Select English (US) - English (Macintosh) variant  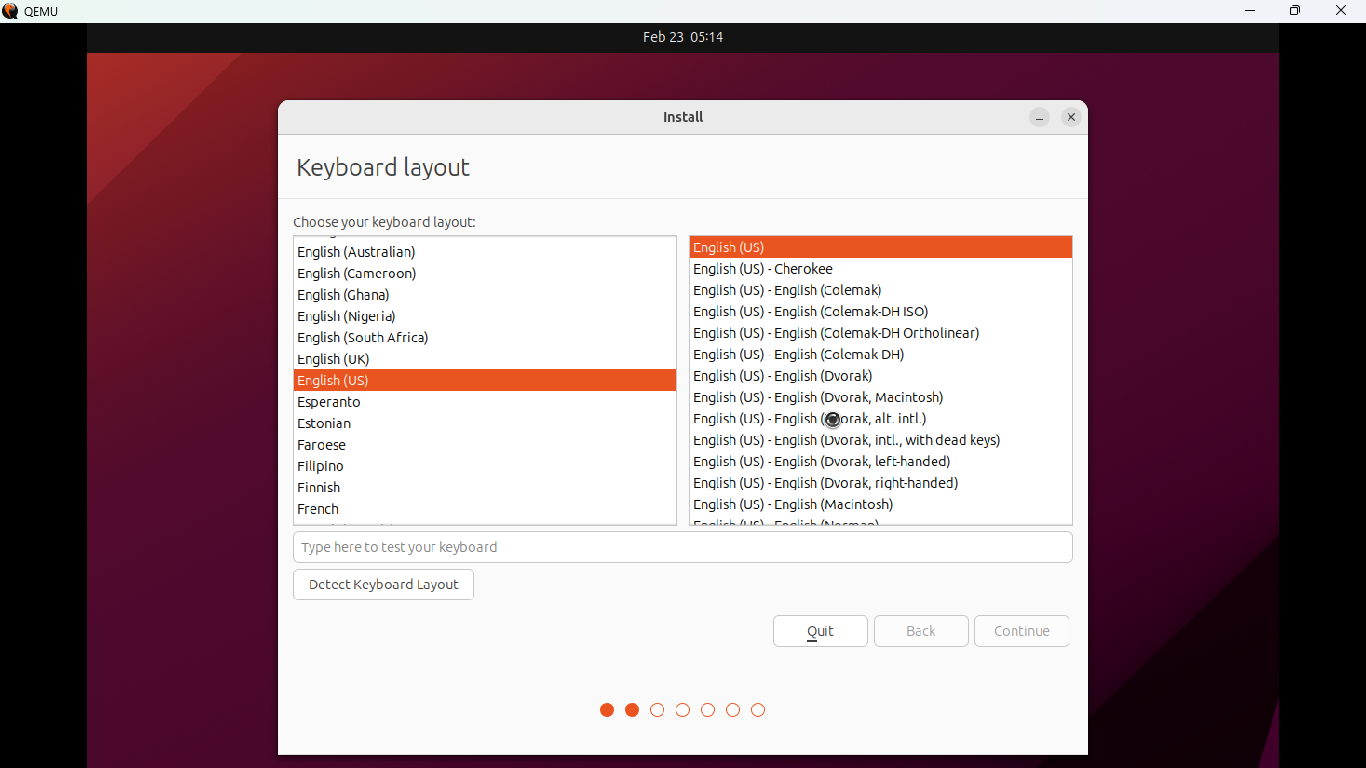pyautogui.click(x=881, y=504)
